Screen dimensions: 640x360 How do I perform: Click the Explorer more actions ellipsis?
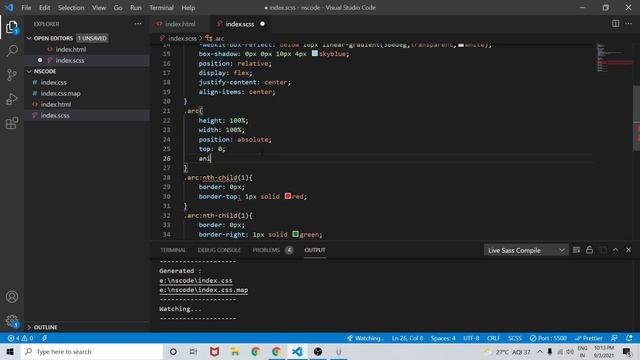(138, 24)
